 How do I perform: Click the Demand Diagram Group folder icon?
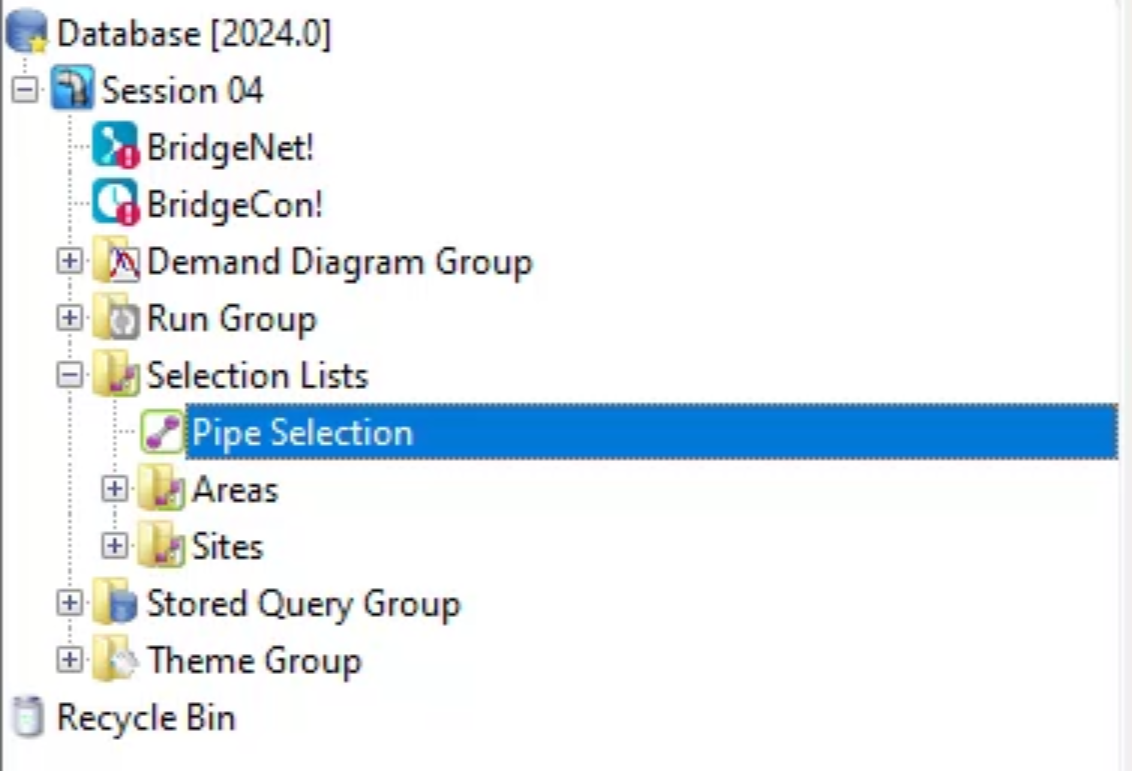[x=116, y=260]
